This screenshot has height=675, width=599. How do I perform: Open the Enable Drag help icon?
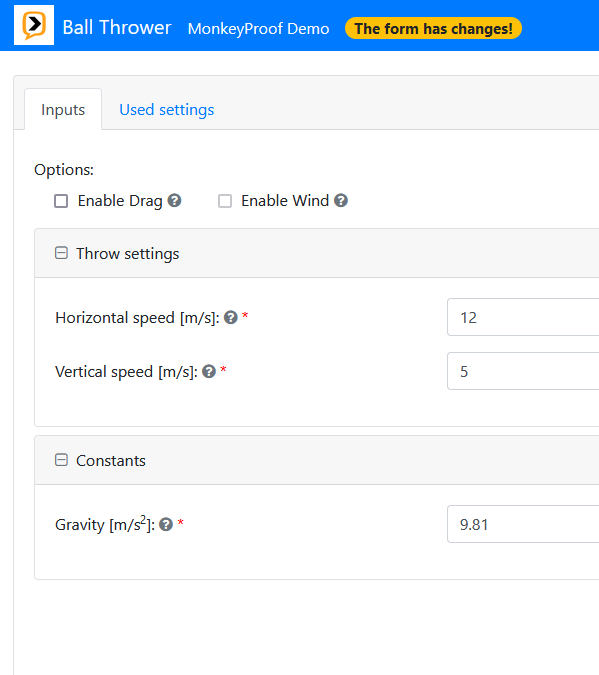point(174,201)
